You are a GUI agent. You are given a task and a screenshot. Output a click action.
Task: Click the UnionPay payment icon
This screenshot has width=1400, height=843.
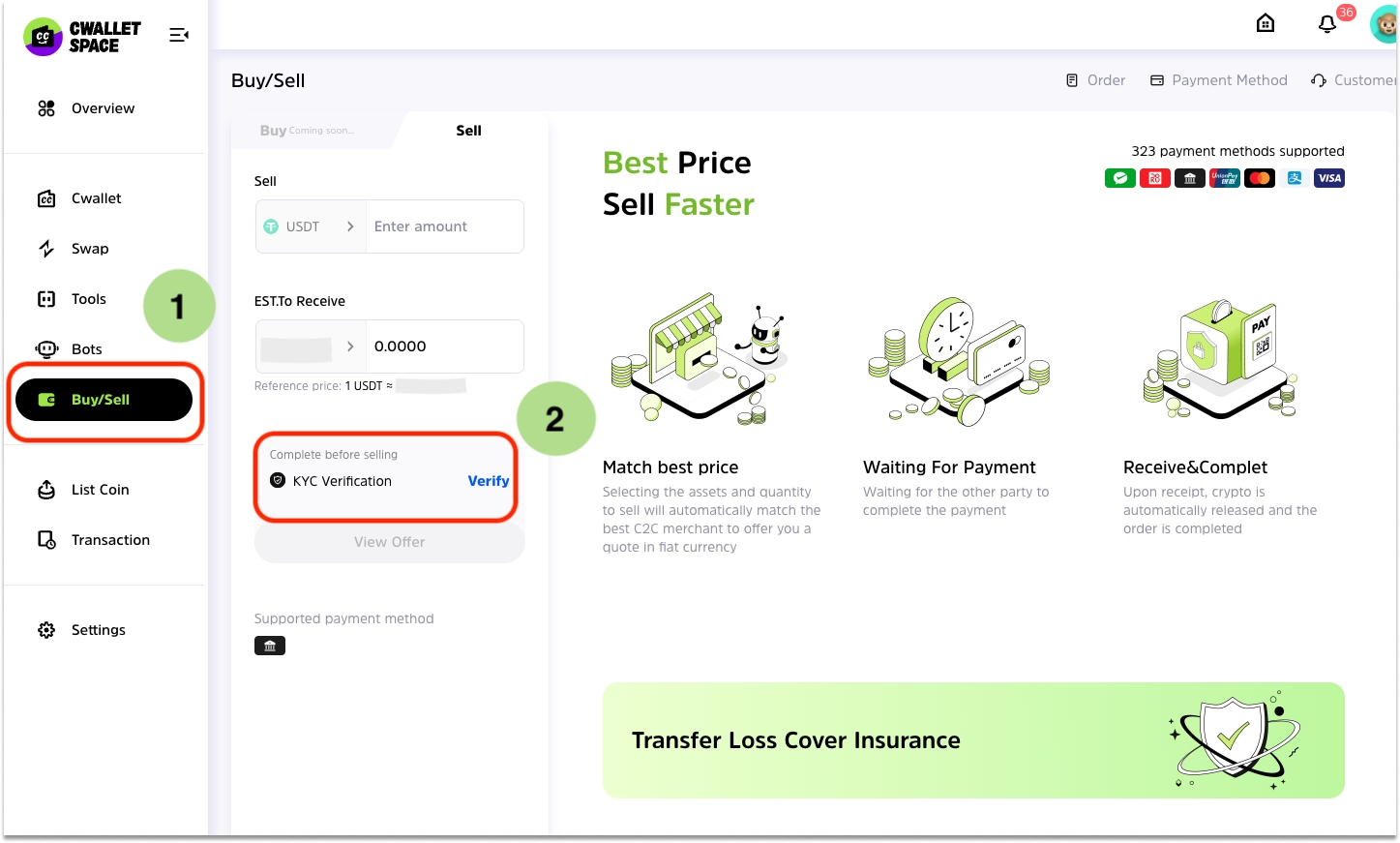[1225, 178]
